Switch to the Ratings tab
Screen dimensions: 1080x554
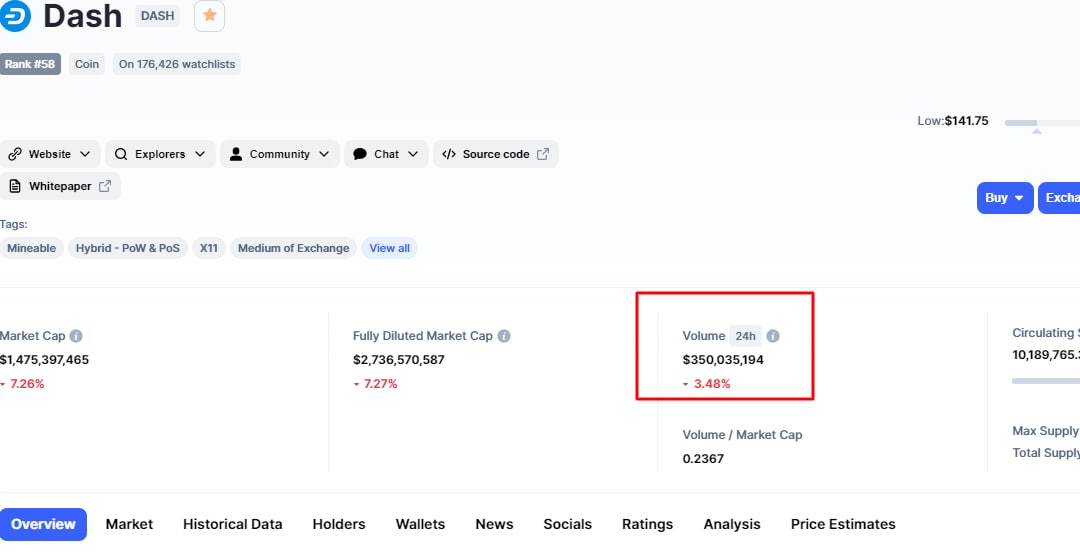[x=647, y=524]
